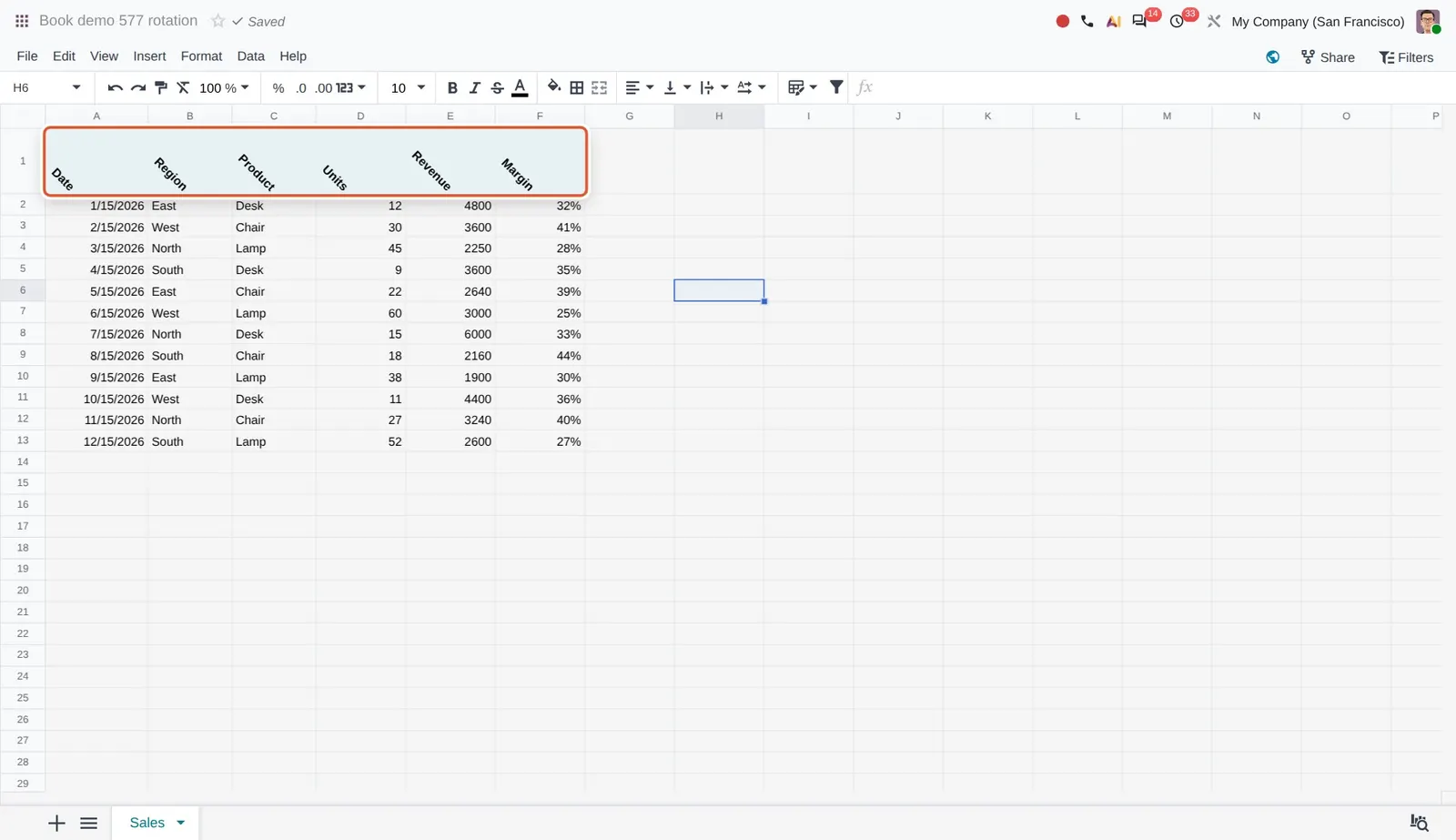
Task: Open the AI assistant icon
Action: click(x=1113, y=21)
